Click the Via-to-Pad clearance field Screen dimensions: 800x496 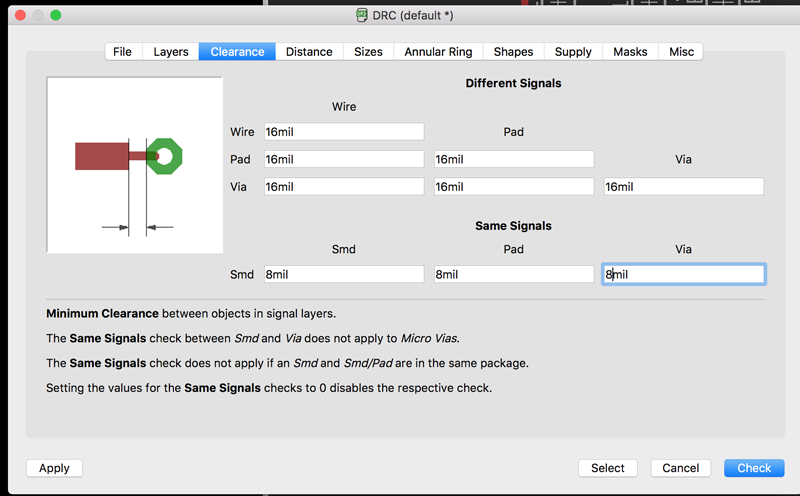(514, 187)
